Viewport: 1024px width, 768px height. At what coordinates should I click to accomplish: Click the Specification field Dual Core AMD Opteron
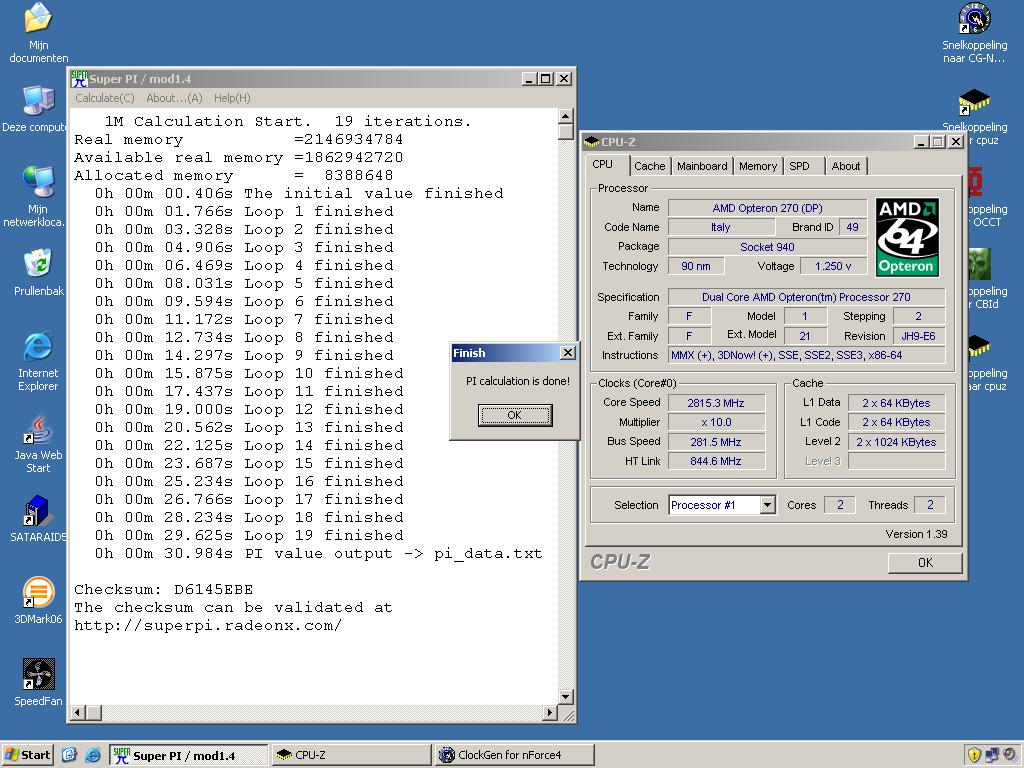click(x=807, y=297)
